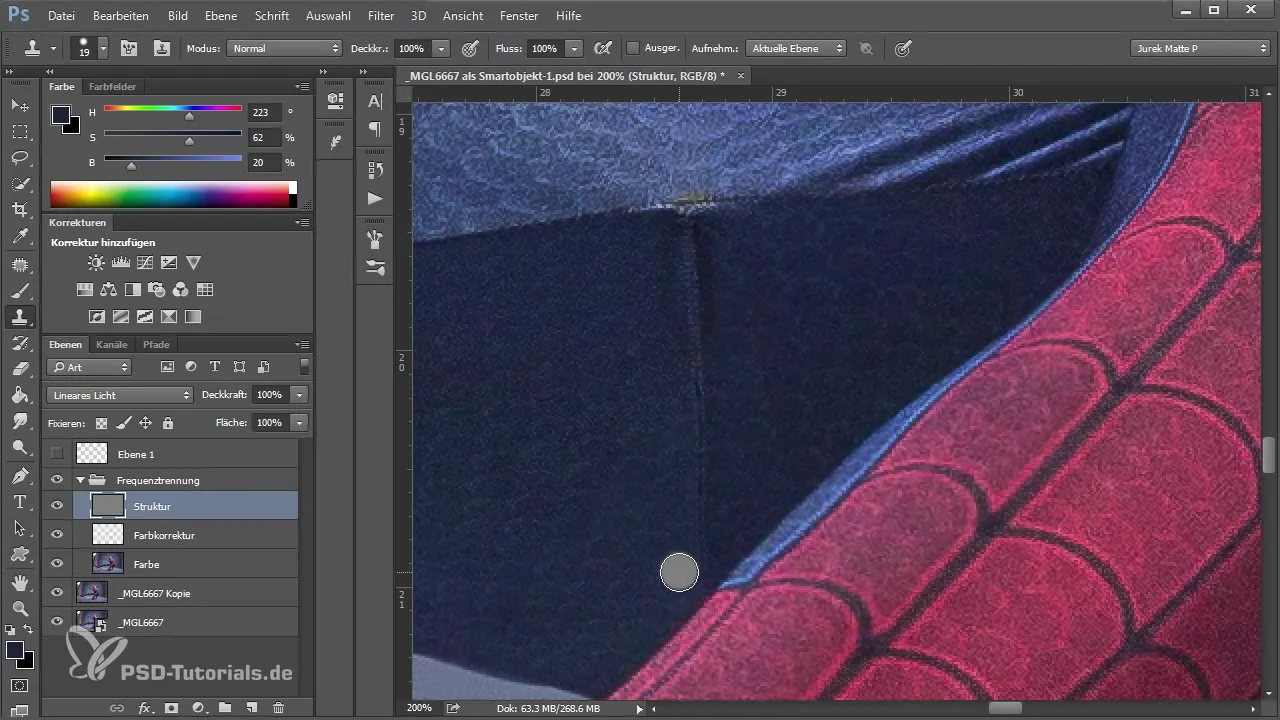Open the layer style fx menu
Viewport: 1280px width, 720px height.
(145, 708)
